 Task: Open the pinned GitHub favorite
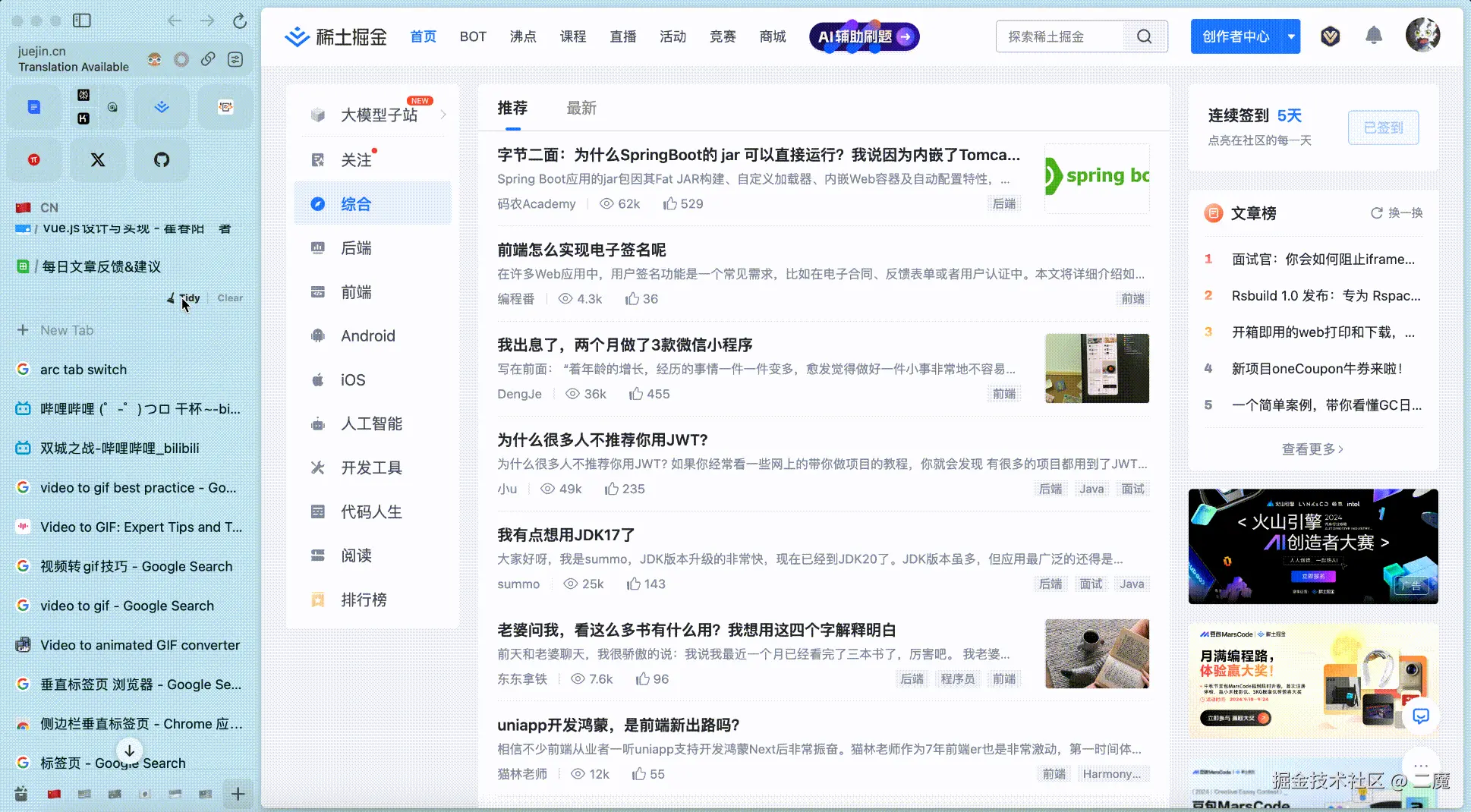pyautogui.click(x=162, y=159)
